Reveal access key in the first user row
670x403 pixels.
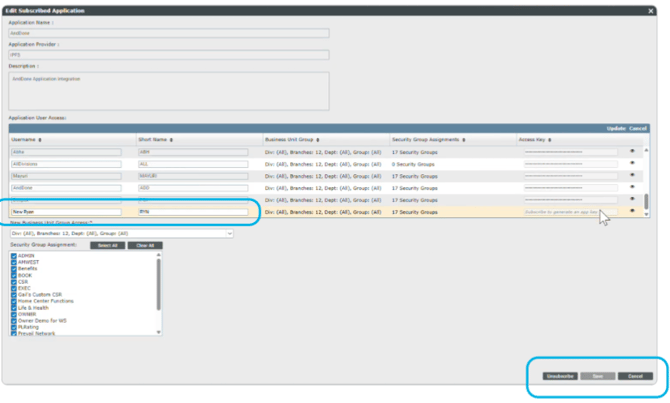(631, 151)
